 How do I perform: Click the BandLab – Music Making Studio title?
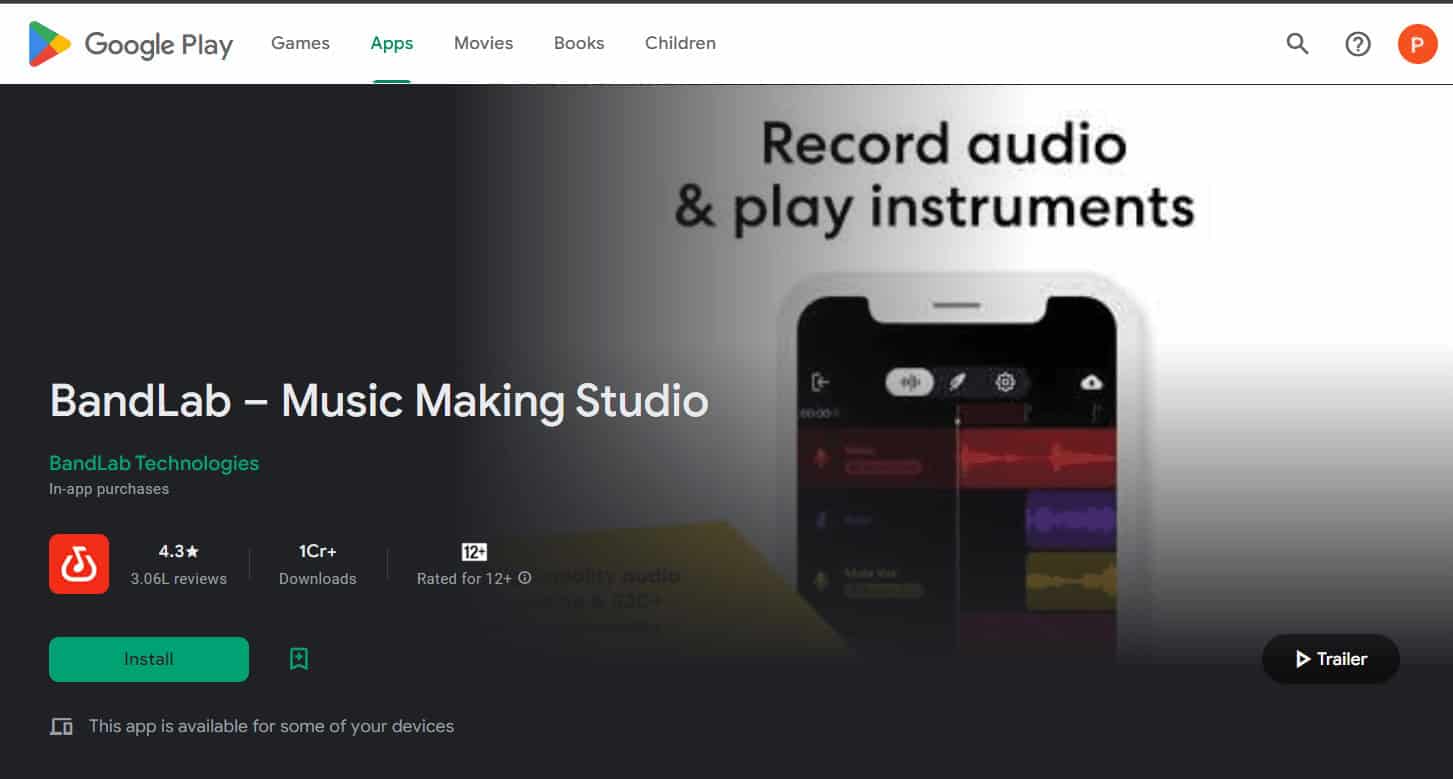click(x=379, y=401)
